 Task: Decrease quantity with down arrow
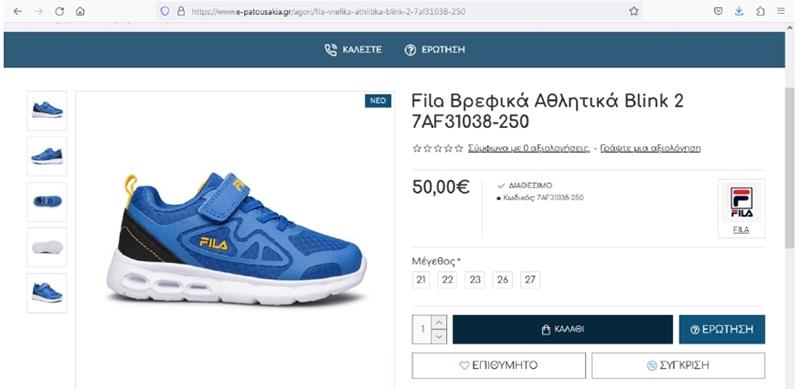(439, 336)
